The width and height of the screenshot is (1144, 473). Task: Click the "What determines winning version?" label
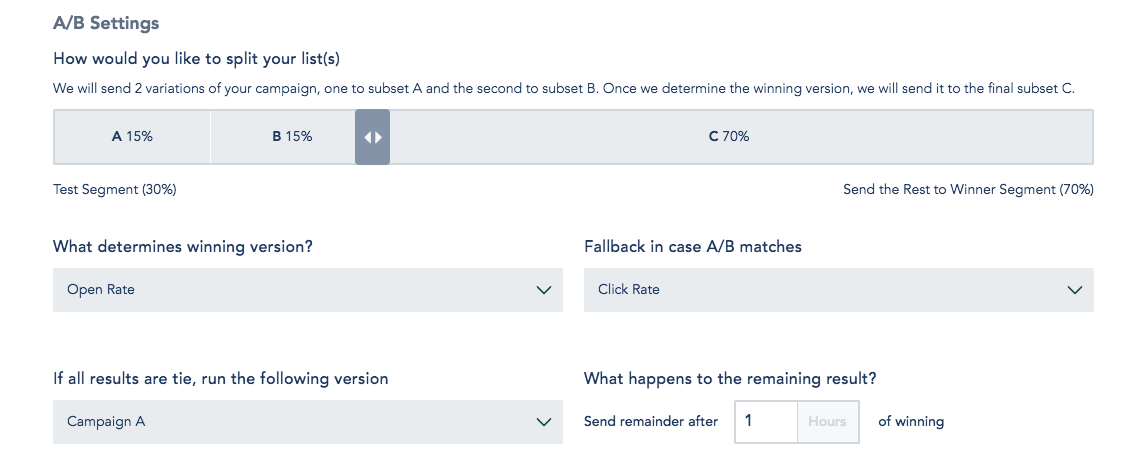pyautogui.click(x=183, y=246)
